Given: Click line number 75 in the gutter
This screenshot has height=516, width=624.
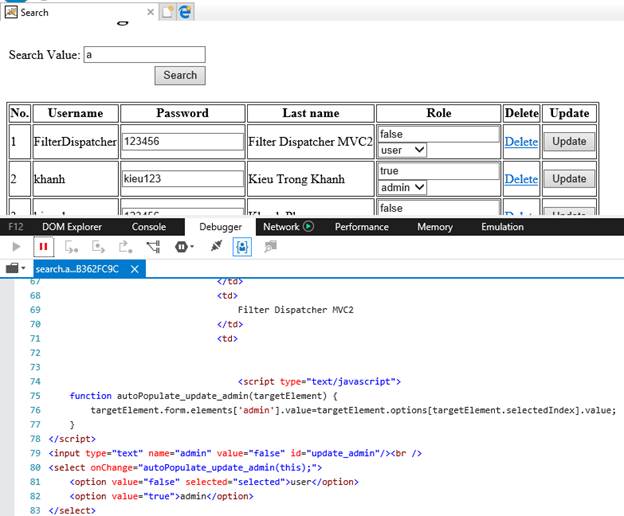Looking at the screenshot, I should (35, 396).
